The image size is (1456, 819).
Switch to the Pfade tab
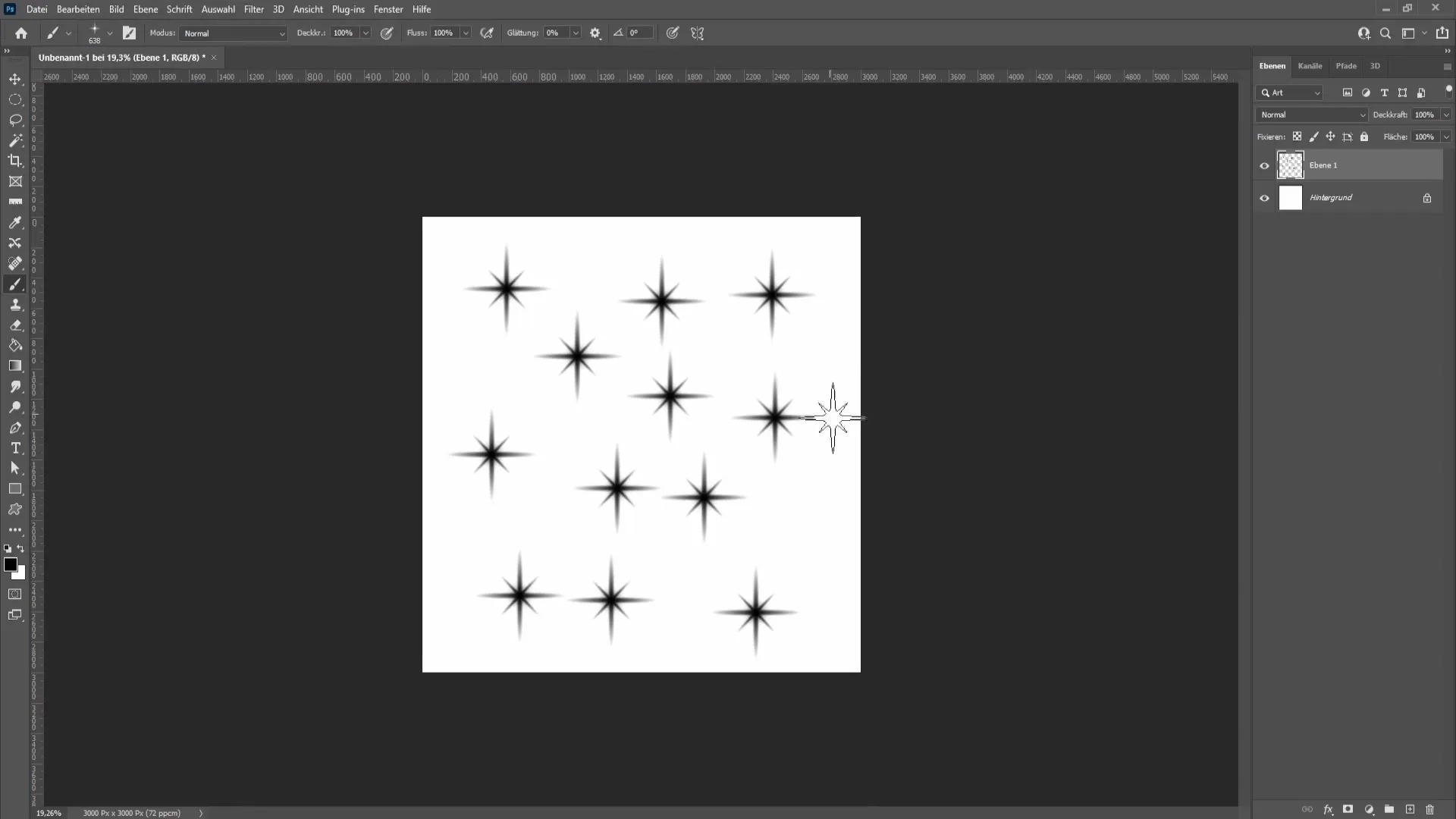pos(1346,65)
